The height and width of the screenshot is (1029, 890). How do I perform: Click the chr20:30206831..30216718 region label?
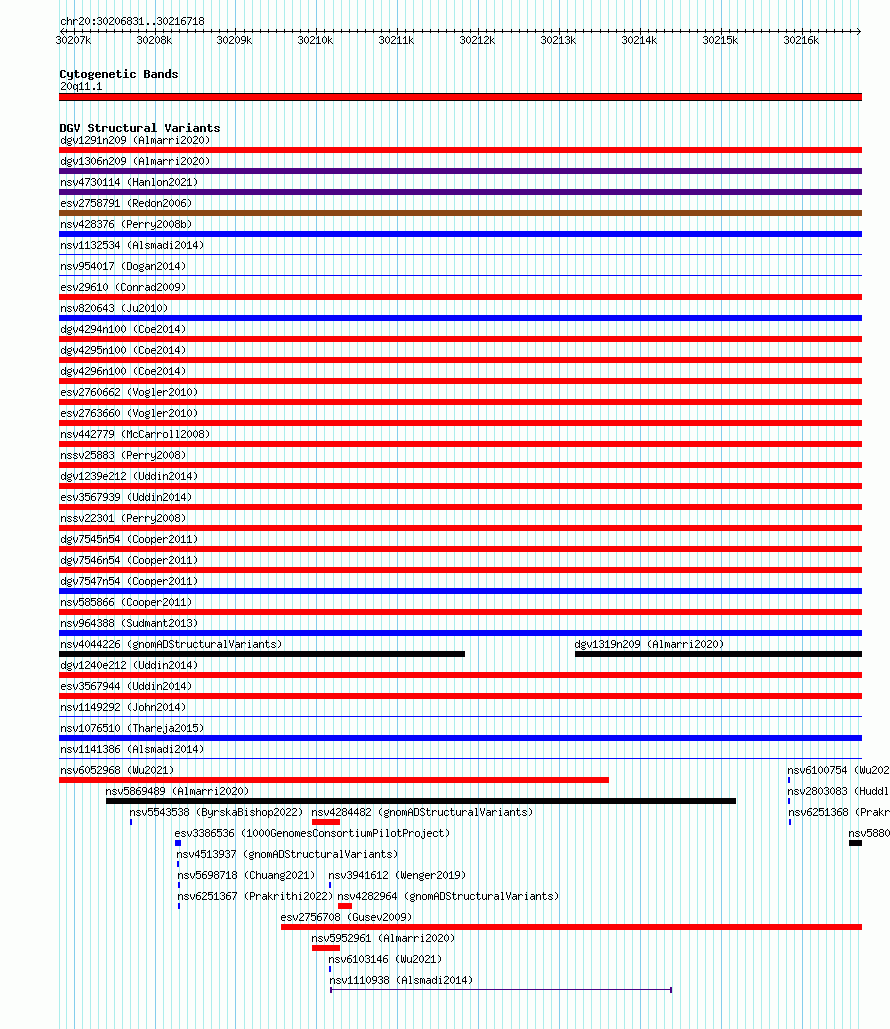[x=132, y=21]
